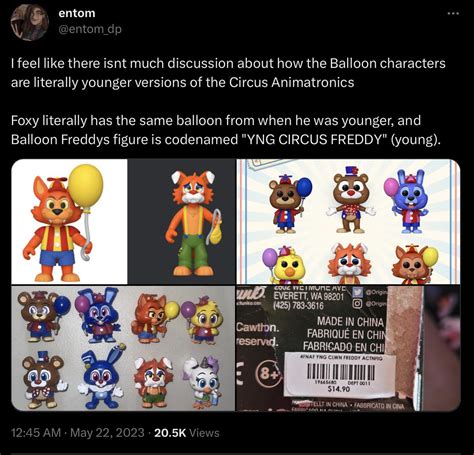The width and height of the screenshot is (474, 455).
Task: Open the eight mini figures photo
Action: pyautogui.click(x=123, y=348)
